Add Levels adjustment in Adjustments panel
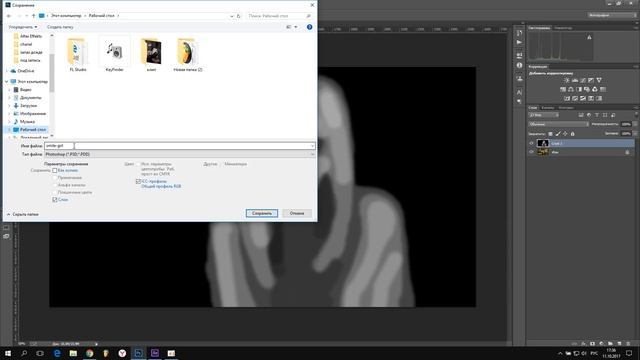The height and width of the screenshot is (360, 640). pyautogui.click(x=575, y=80)
